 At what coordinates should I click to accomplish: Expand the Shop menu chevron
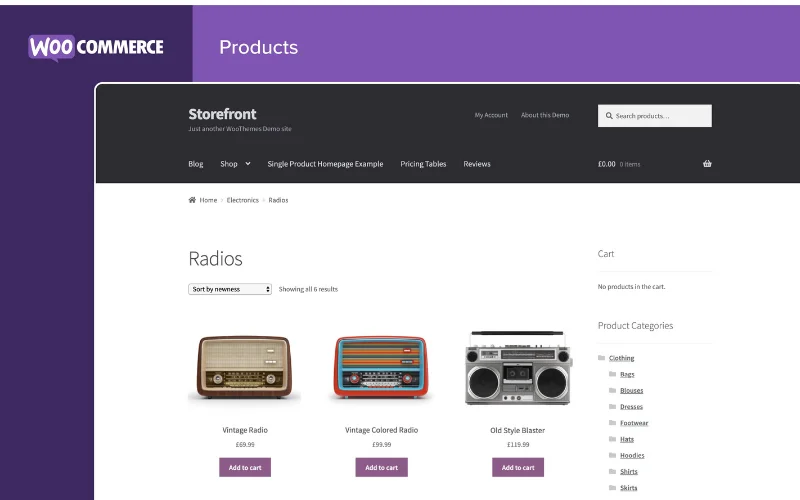pos(248,164)
